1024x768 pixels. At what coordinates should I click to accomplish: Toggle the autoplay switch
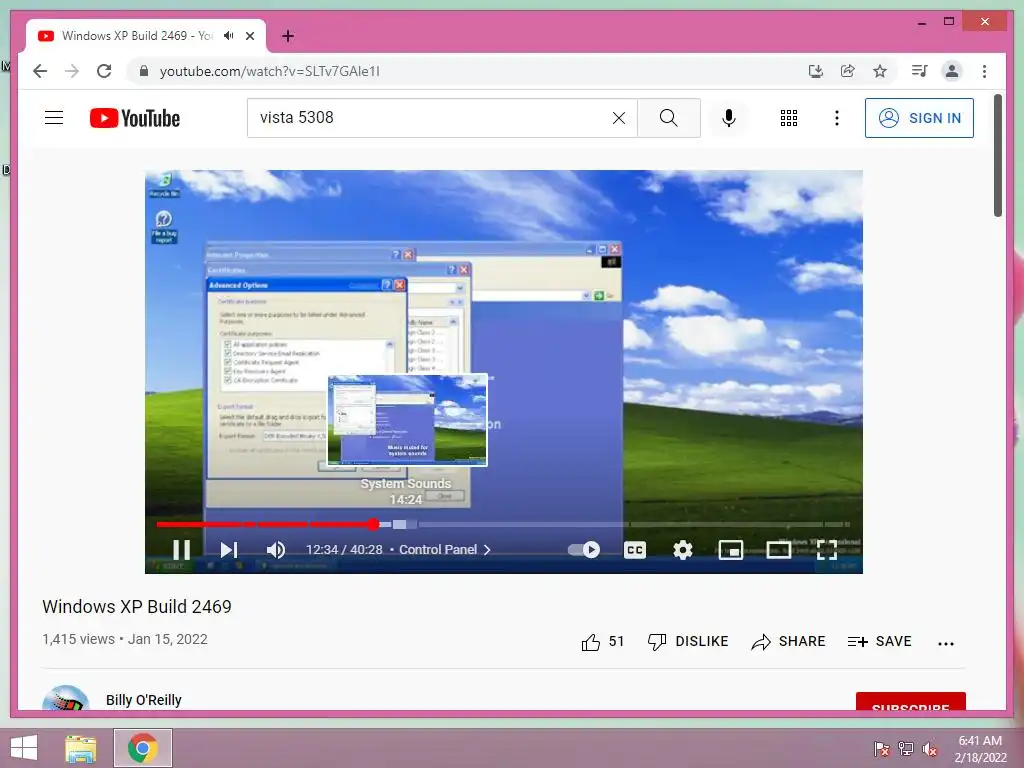click(584, 550)
